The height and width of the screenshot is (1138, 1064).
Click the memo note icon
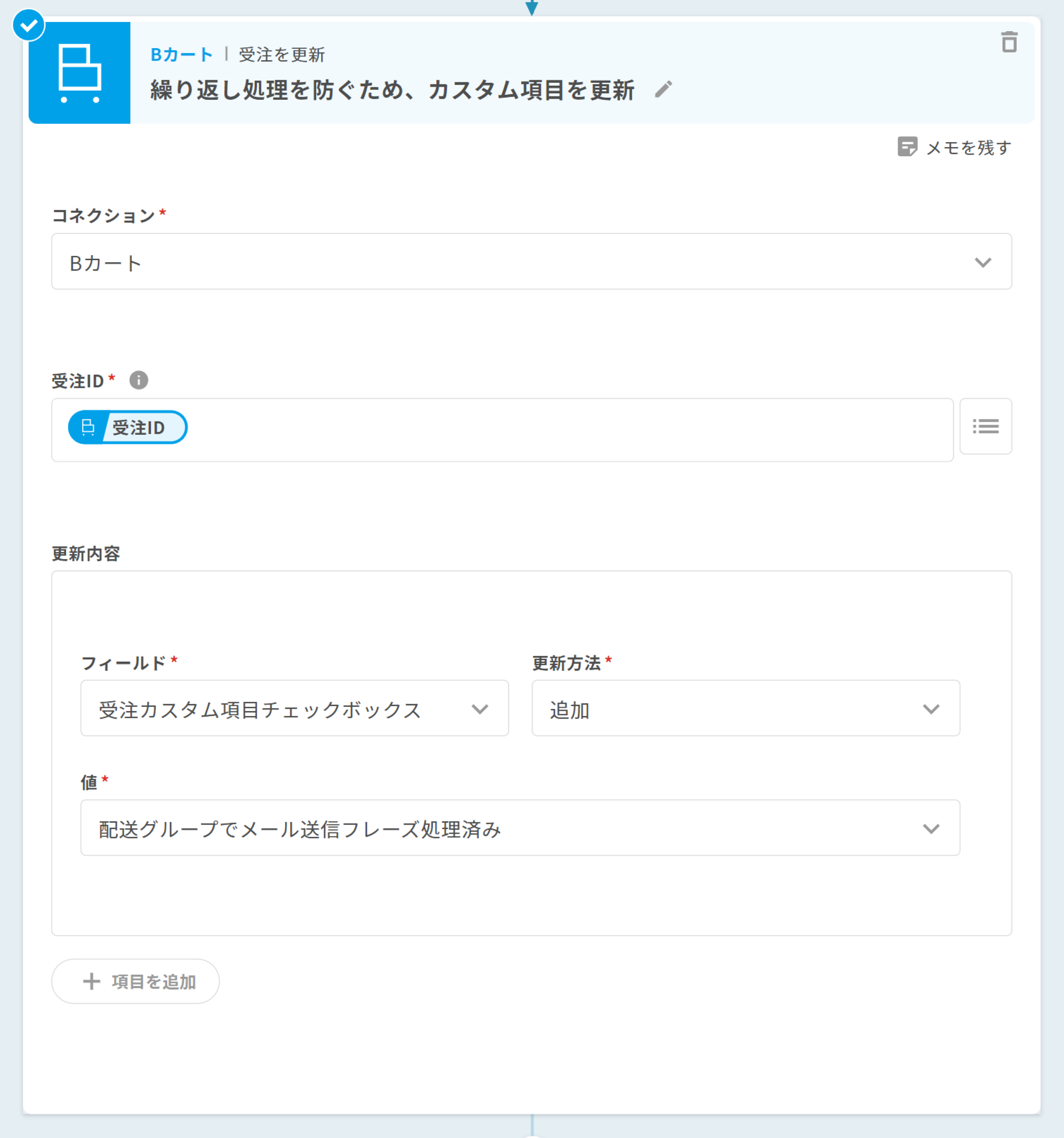(907, 147)
